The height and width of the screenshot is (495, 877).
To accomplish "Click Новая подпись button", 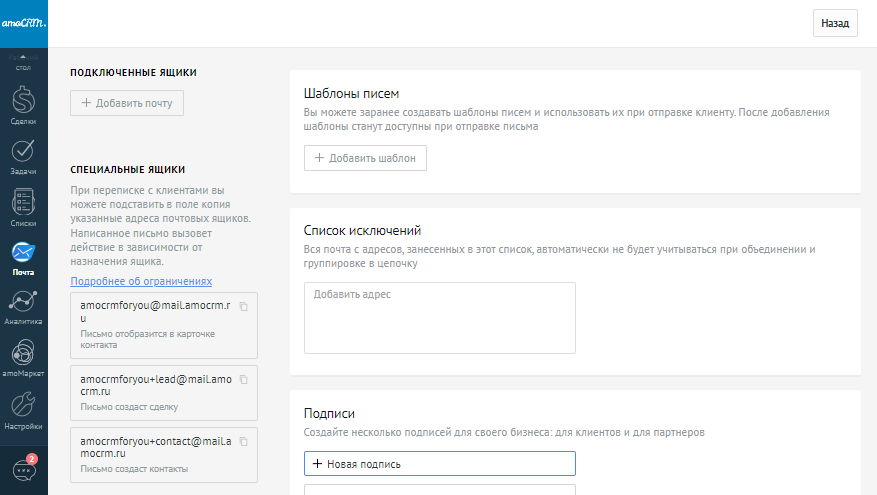I will tap(439, 464).
